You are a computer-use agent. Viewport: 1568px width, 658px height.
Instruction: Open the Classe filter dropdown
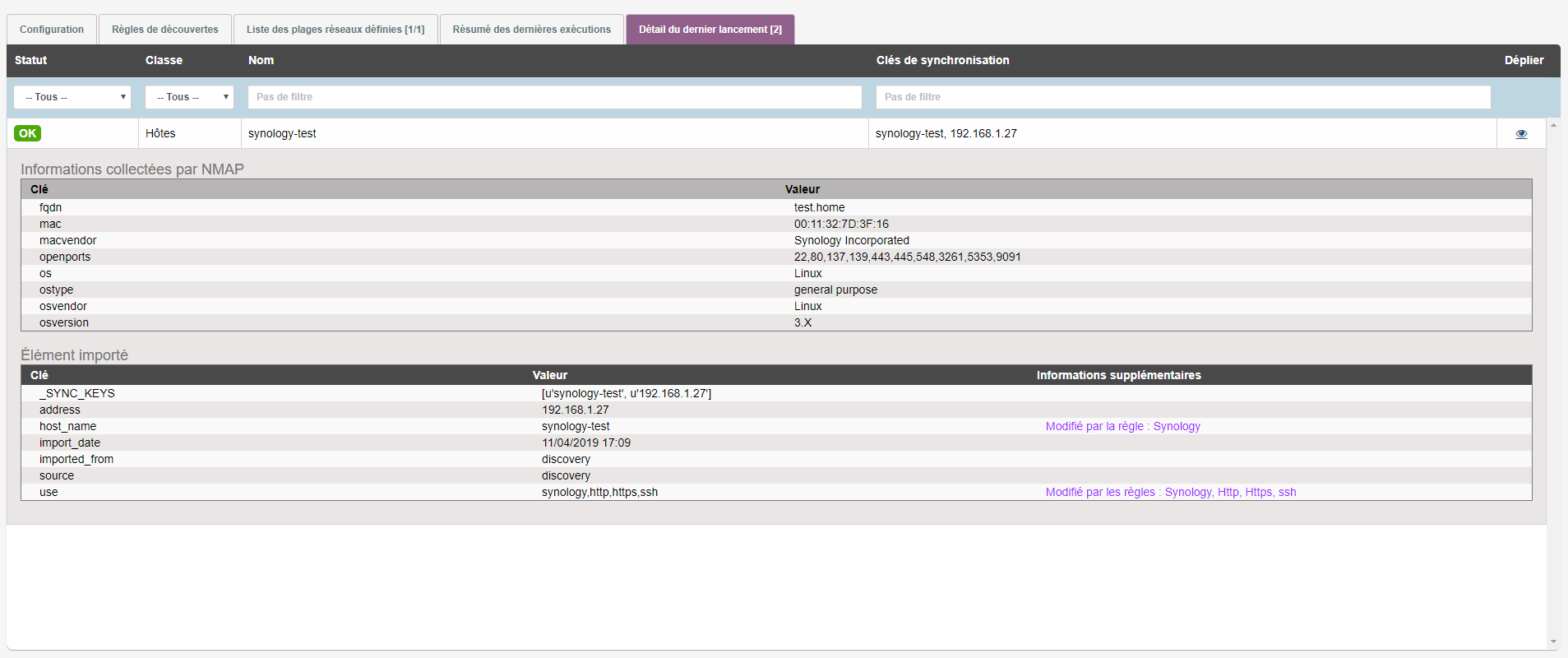tap(189, 97)
